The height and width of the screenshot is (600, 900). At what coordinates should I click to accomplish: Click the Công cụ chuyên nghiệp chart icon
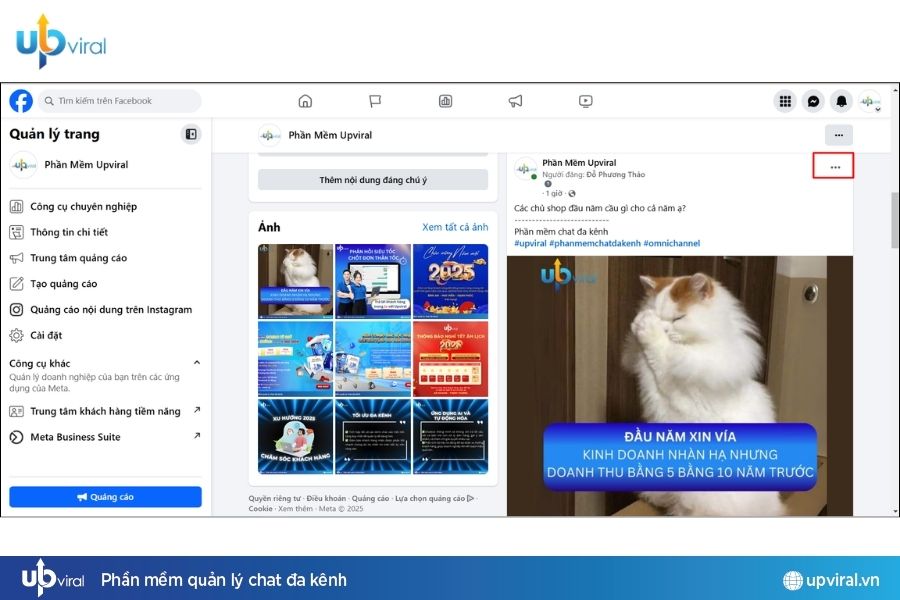[x=17, y=207]
